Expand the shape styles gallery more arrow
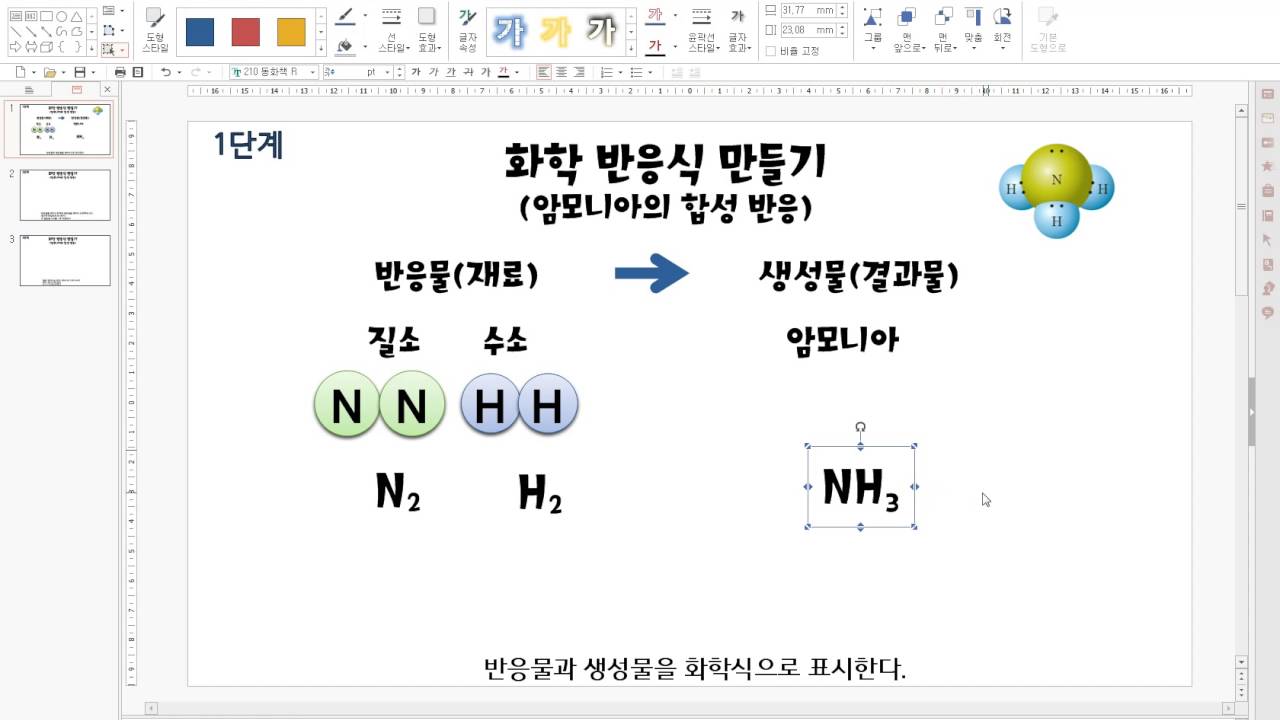This screenshot has height=720, width=1280. click(x=320, y=47)
